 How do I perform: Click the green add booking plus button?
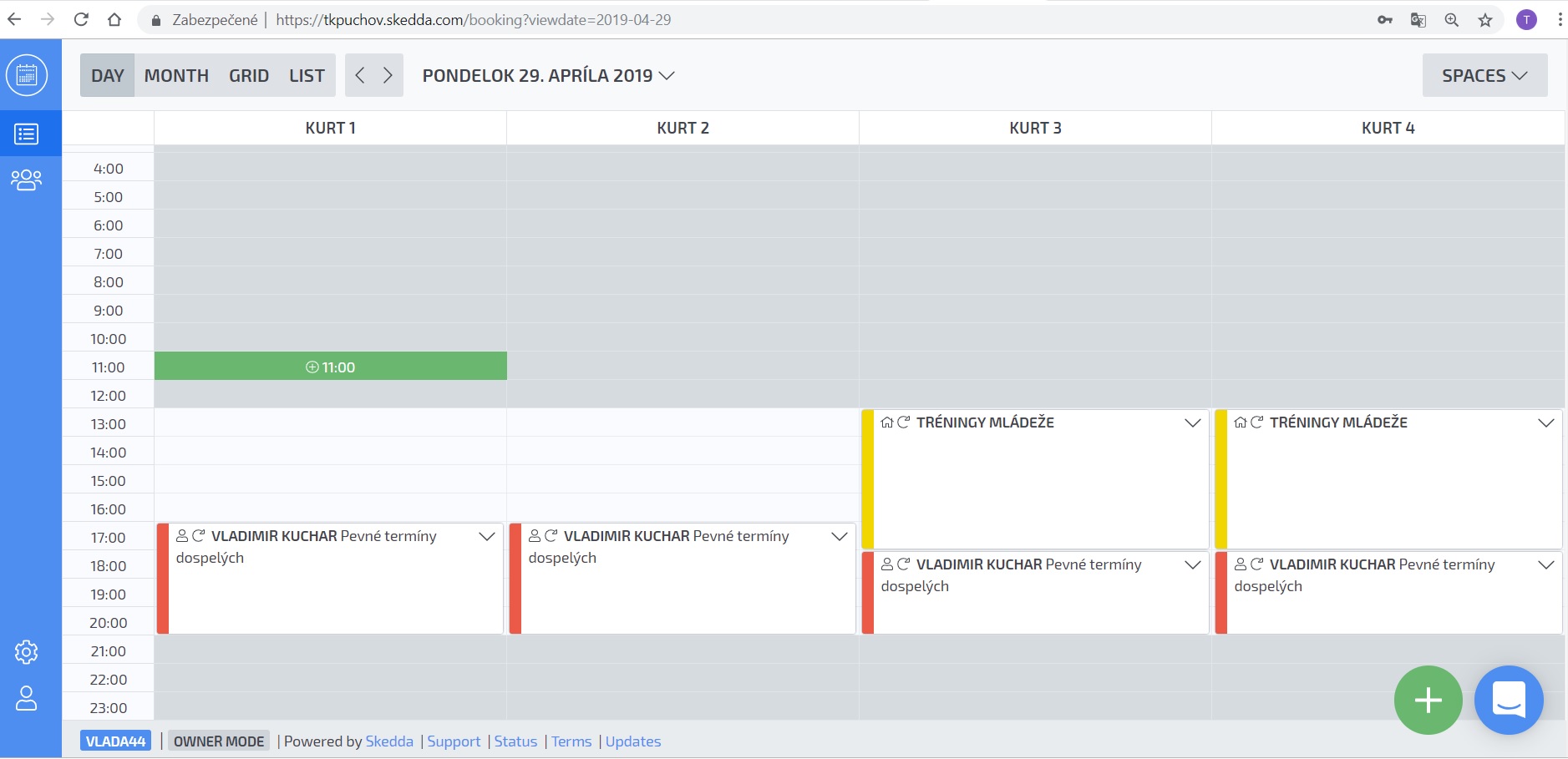[1428, 700]
